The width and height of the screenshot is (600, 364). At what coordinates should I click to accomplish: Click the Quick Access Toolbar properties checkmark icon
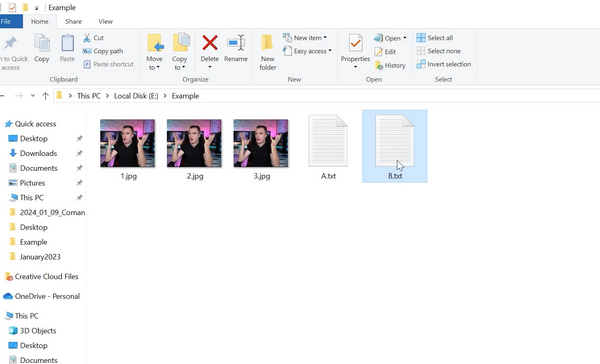pos(12,8)
